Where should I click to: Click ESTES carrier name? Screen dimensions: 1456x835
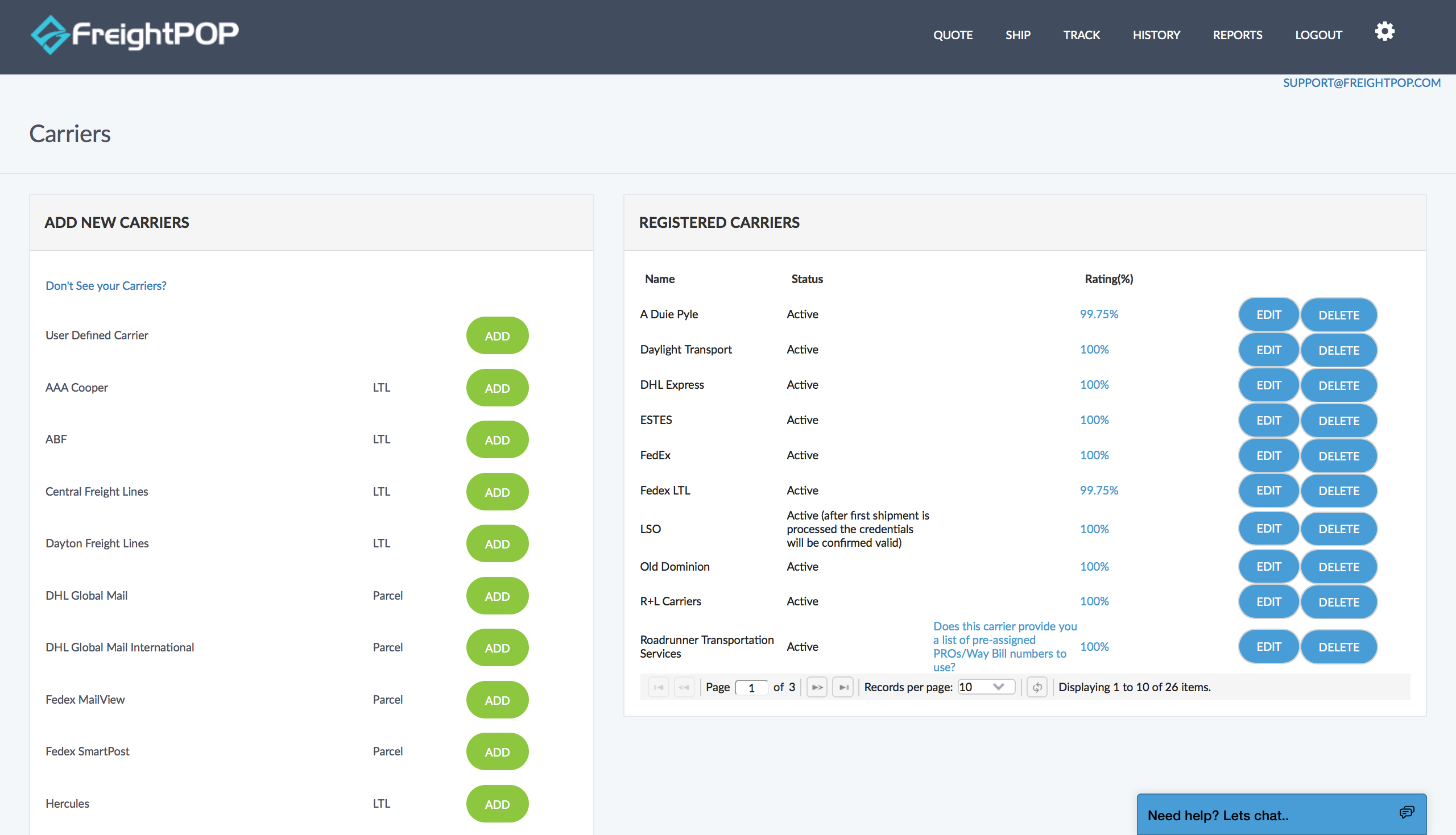tap(656, 419)
